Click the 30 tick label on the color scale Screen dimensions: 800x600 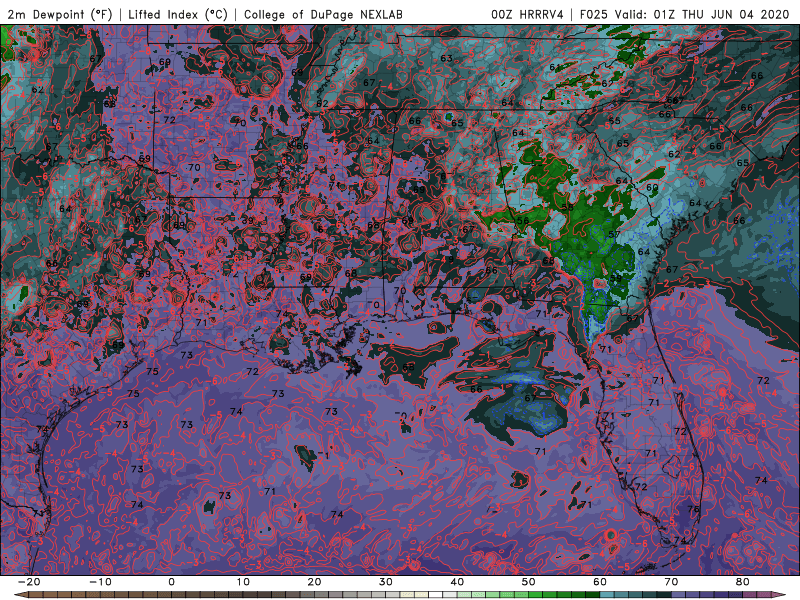point(386,582)
